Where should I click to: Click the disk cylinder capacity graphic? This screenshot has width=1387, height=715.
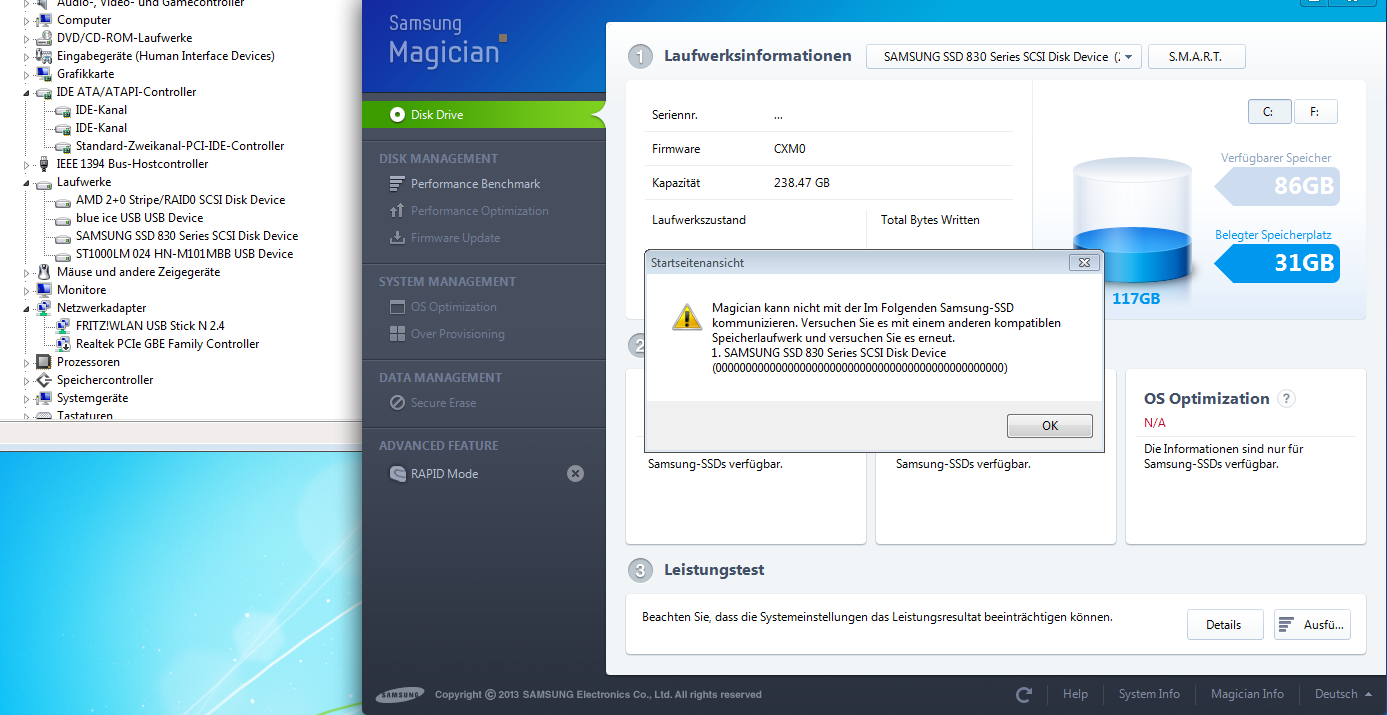[x=1131, y=220]
